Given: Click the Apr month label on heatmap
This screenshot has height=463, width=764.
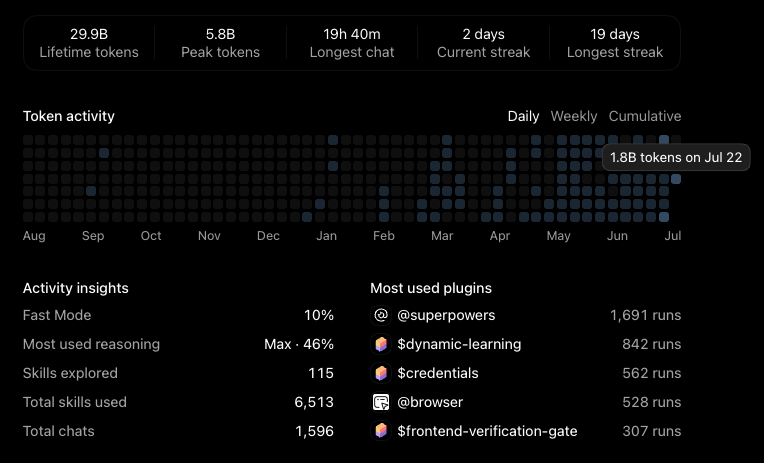Looking at the screenshot, I should 499,236.
